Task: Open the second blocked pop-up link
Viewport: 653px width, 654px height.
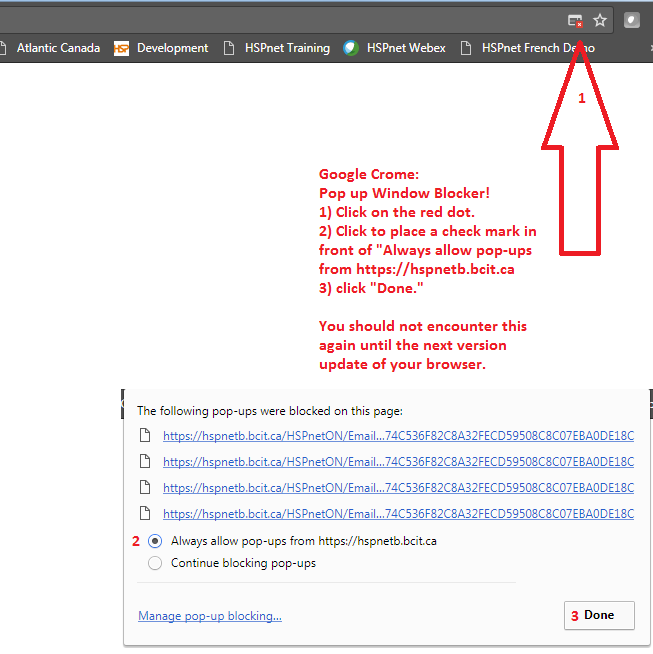Action: click(398, 462)
